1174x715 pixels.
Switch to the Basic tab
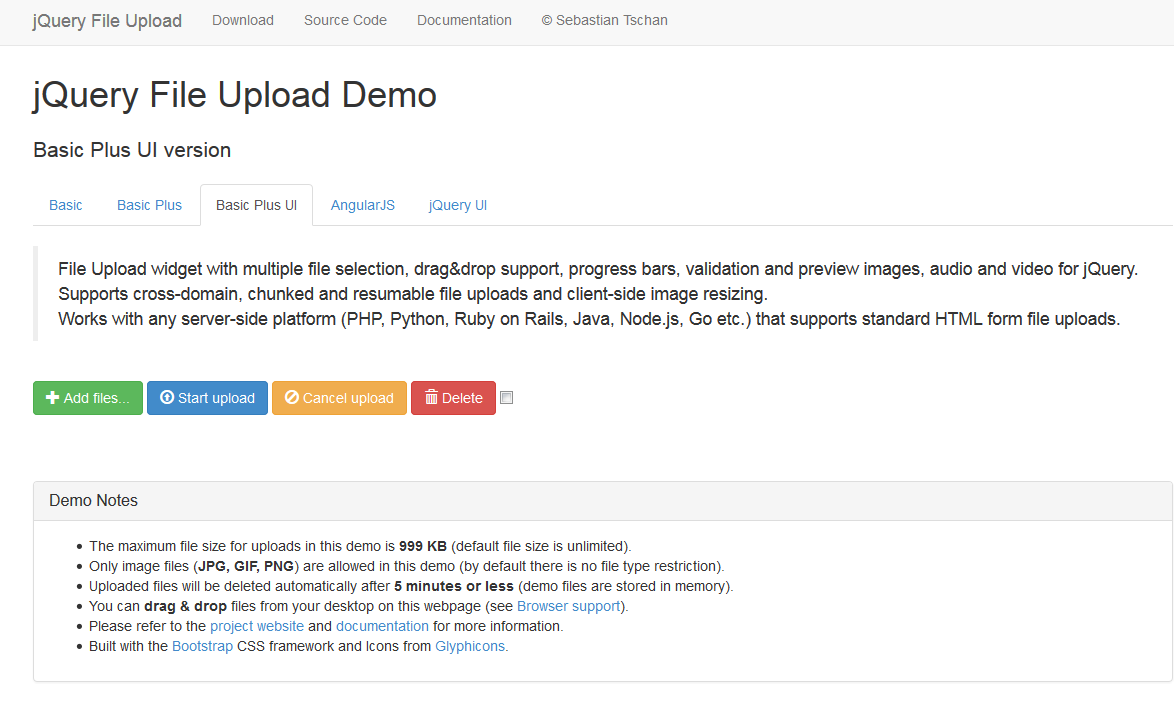point(66,205)
